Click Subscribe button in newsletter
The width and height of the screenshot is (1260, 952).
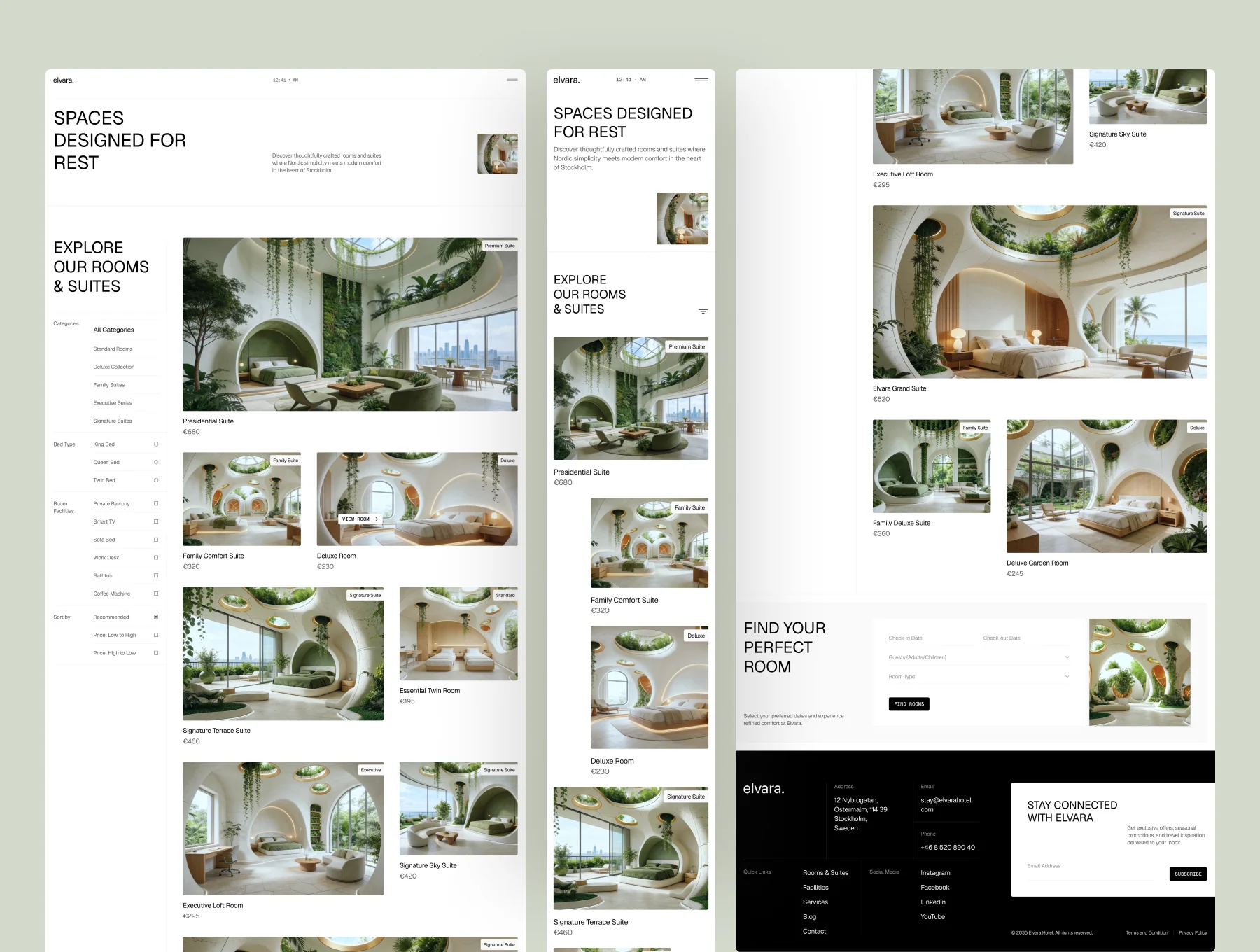[1188, 874]
